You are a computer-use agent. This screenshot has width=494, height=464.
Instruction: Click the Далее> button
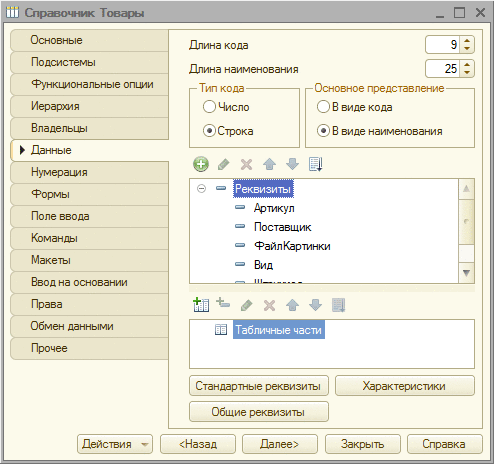pyautogui.click(x=280, y=444)
